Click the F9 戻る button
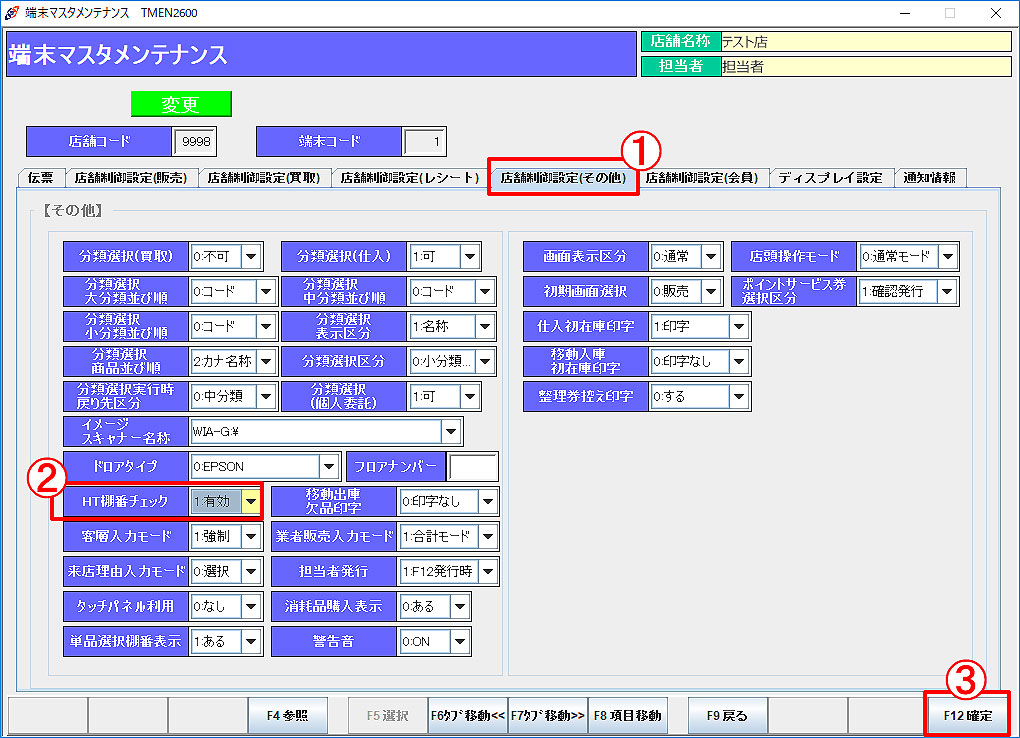 pos(727,716)
